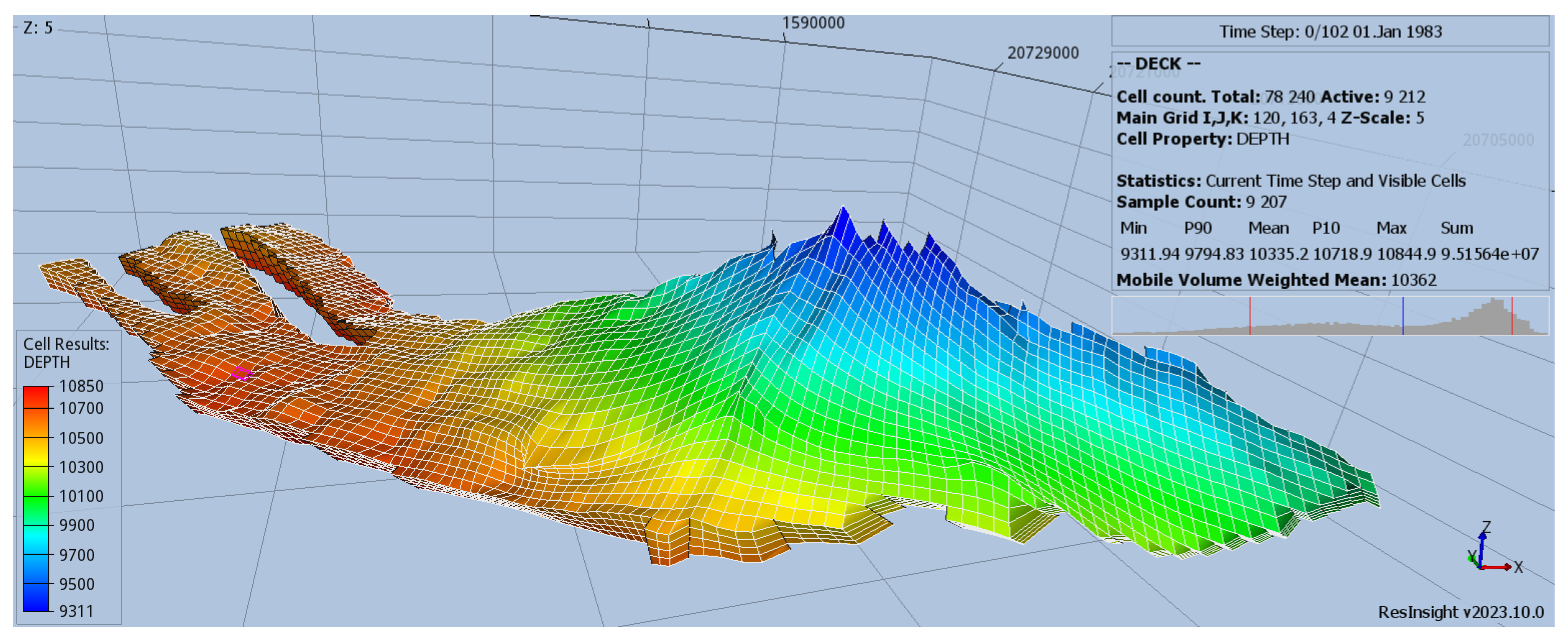The height and width of the screenshot is (641, 1568).
Task: Click the red X axis arrow
Action: coord(1497,567)
